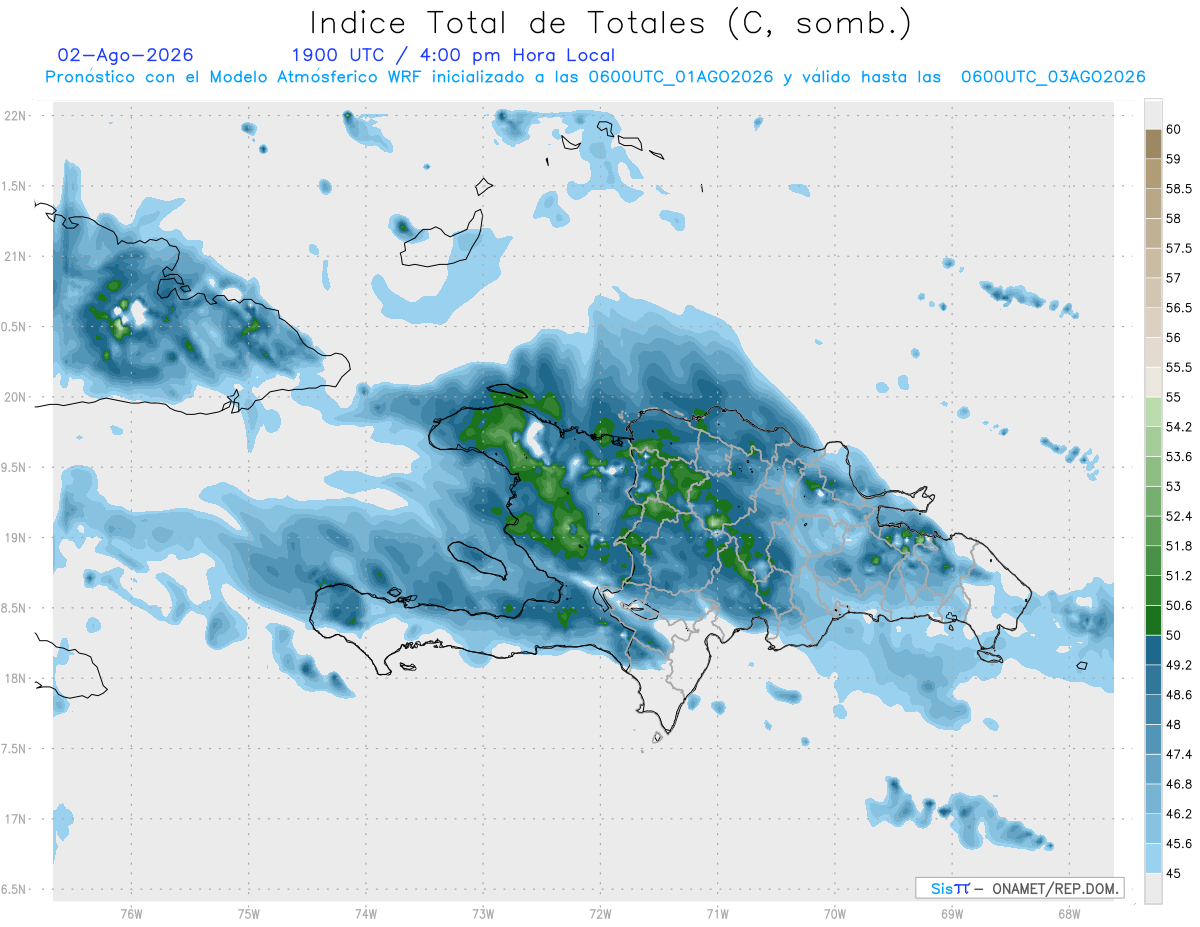Click the 'ONAMET/REP.DOM.' credit label
Viewport: 1200px width, 927px height.
coord(1054,888)
